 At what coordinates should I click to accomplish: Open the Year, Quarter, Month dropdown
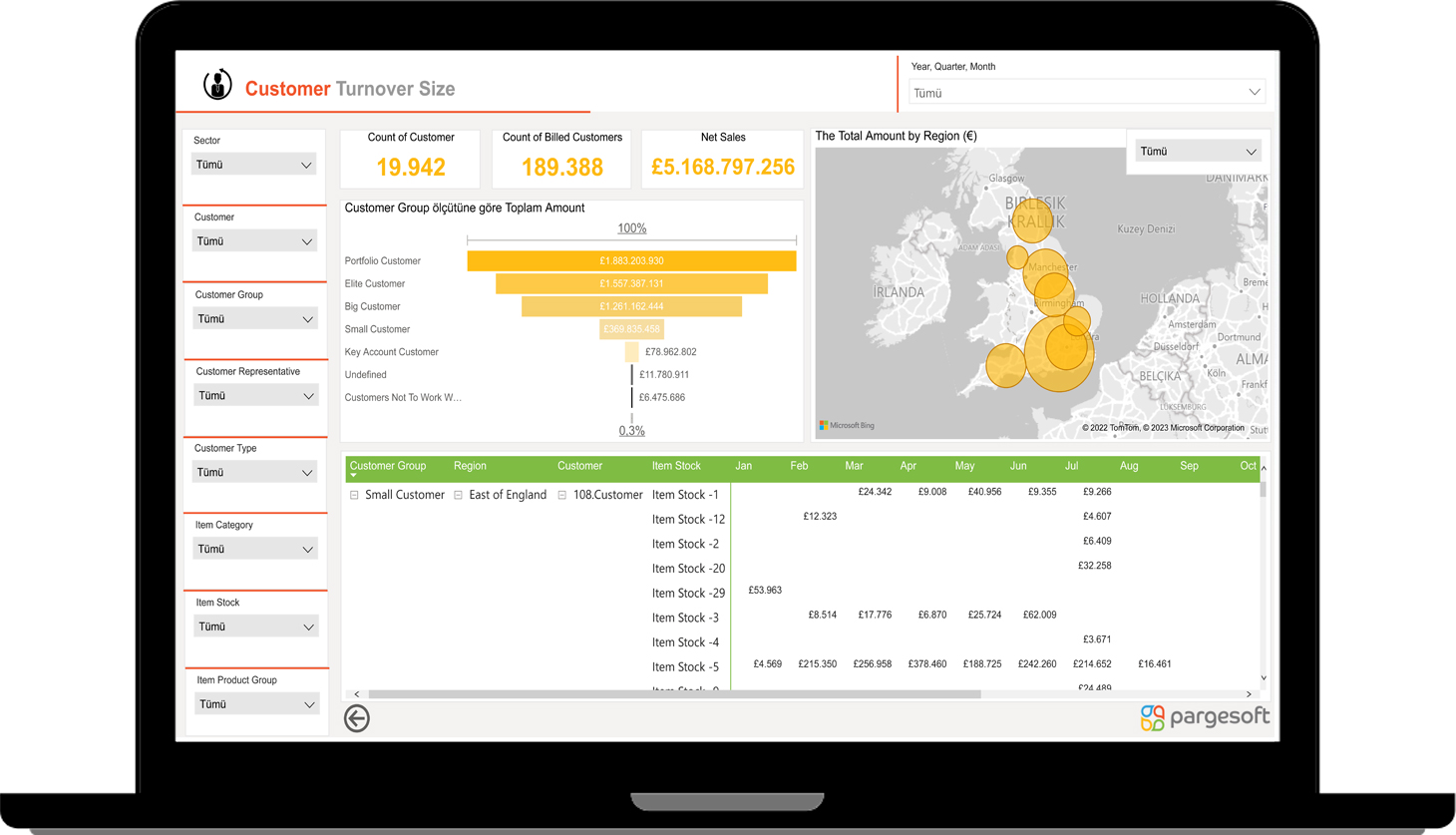(1086, 93)
